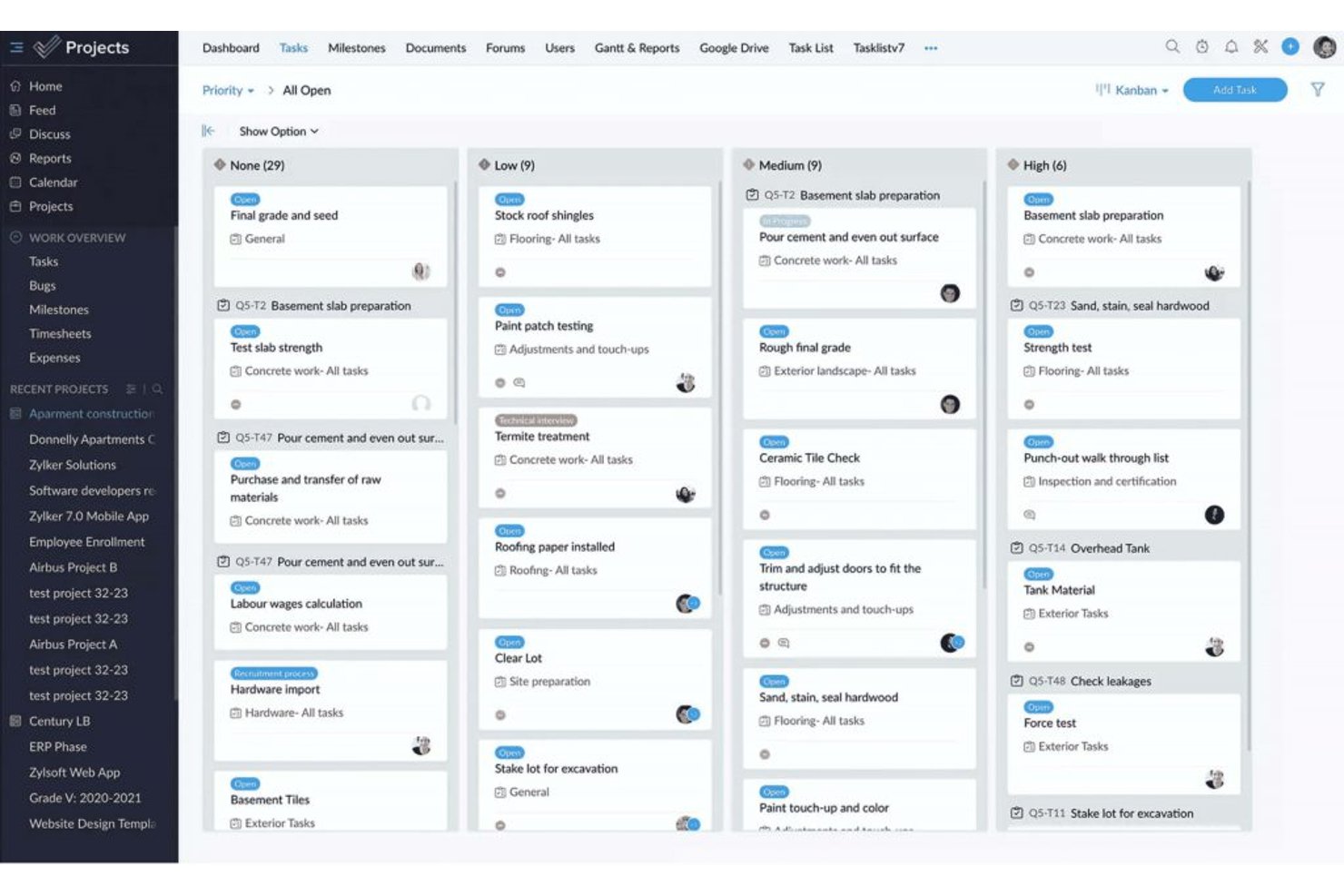This screenshot has width=1344, height=896.
Task: Search recent projects via magnifier icon
Action: (x=157, y=389)
